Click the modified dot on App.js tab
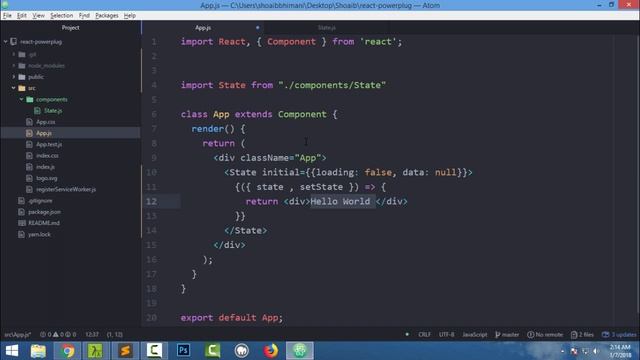 pyautogui.click(x=258, y=28)
